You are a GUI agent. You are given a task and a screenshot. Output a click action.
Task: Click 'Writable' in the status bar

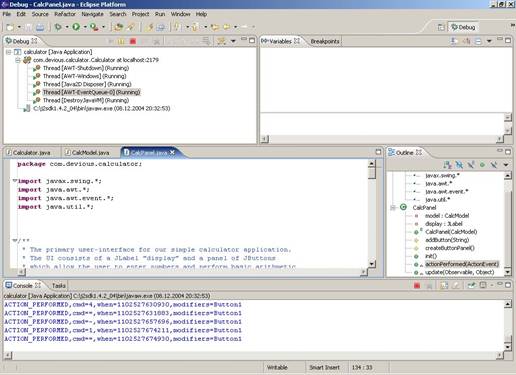click(x=277, y=367)
